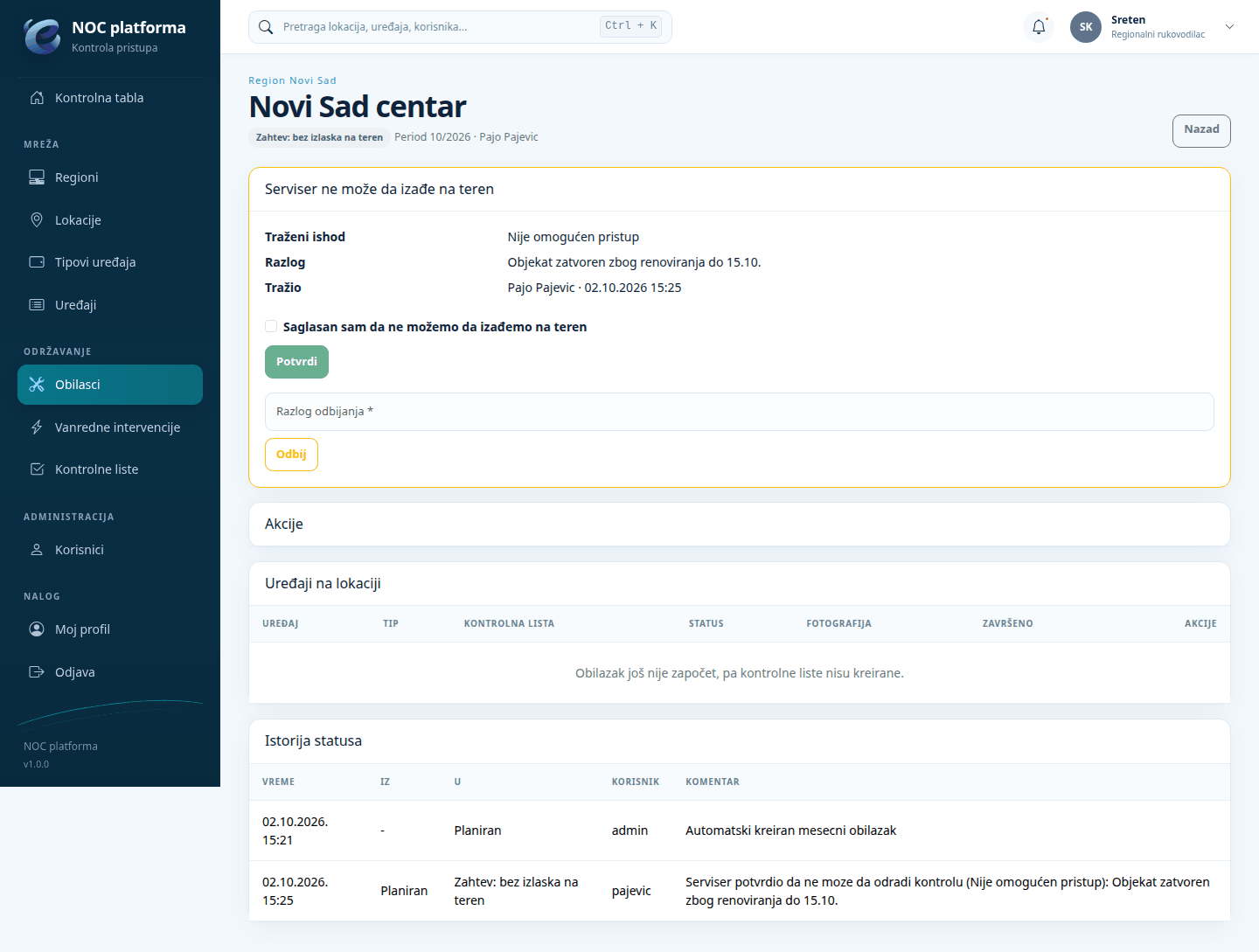Click the ZAVRŠENO column header

coord(1007,623)
